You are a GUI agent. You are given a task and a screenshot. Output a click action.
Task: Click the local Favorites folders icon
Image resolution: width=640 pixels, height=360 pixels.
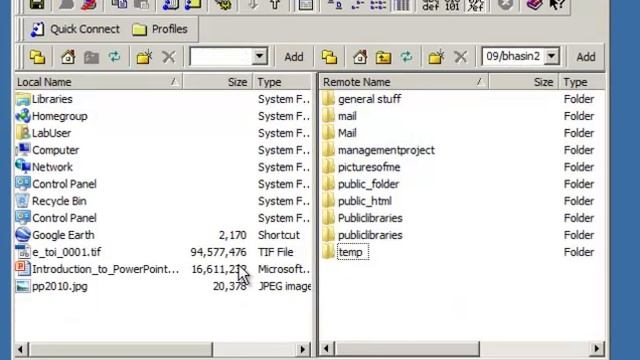[x=37, y=57]
